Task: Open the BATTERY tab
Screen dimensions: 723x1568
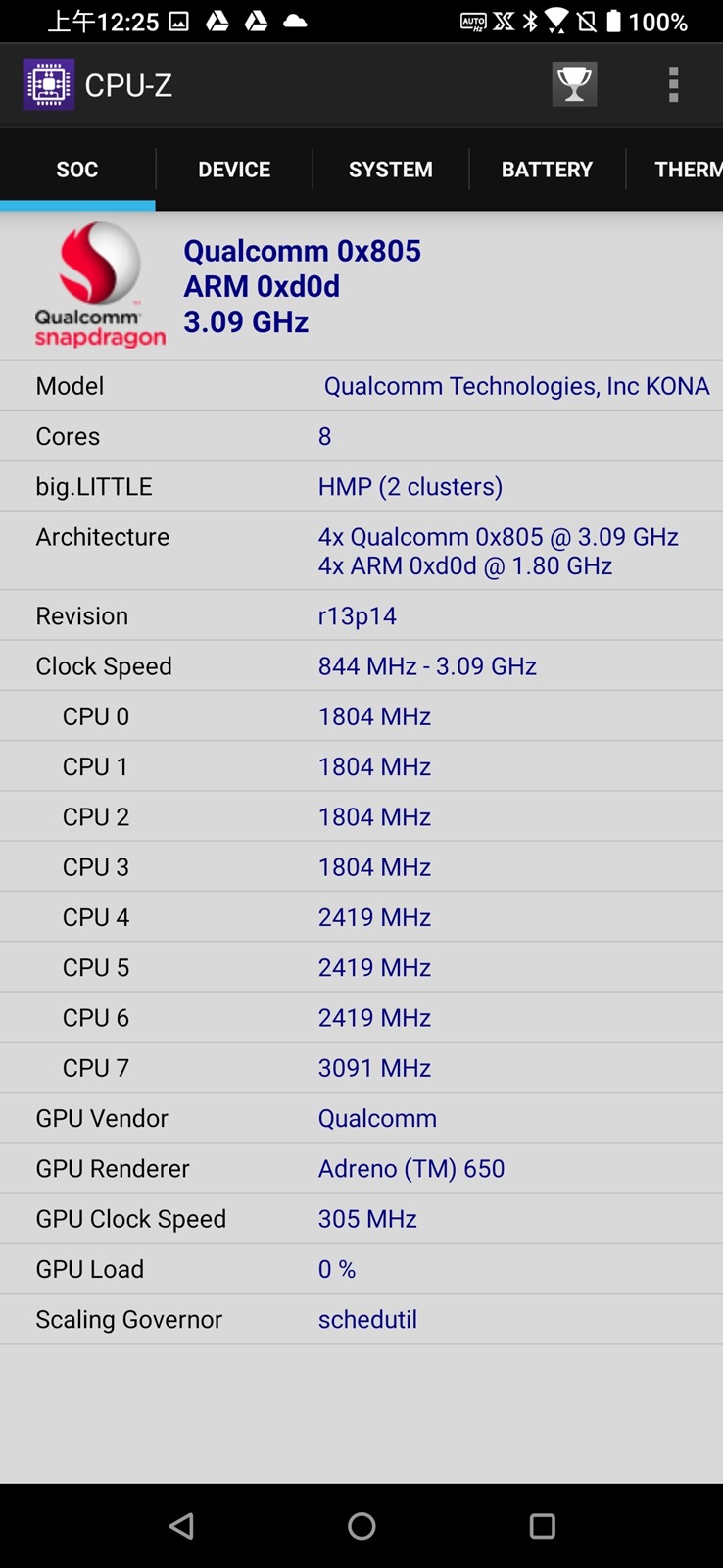Action: (x=547, y=170)
